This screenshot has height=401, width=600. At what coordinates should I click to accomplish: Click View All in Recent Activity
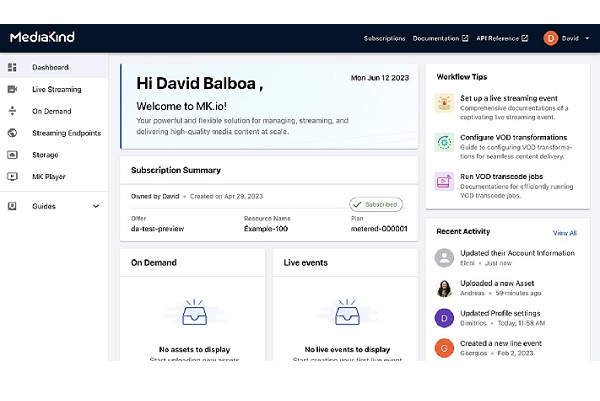565,233
